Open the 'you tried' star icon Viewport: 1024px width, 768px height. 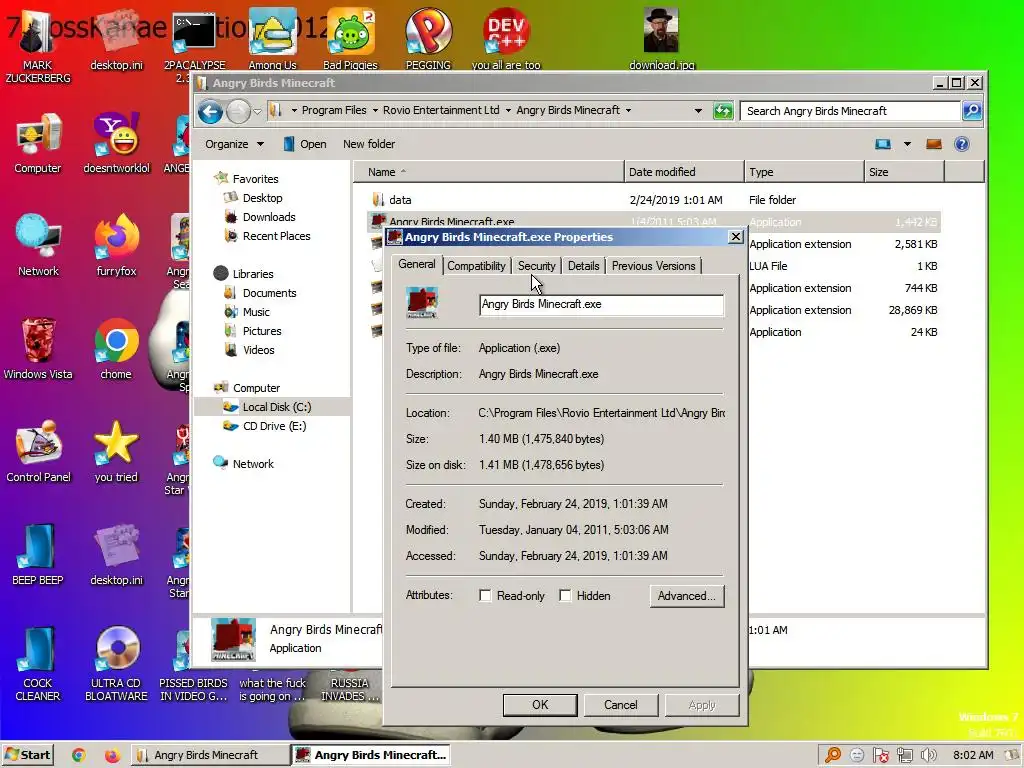point(116,451)
